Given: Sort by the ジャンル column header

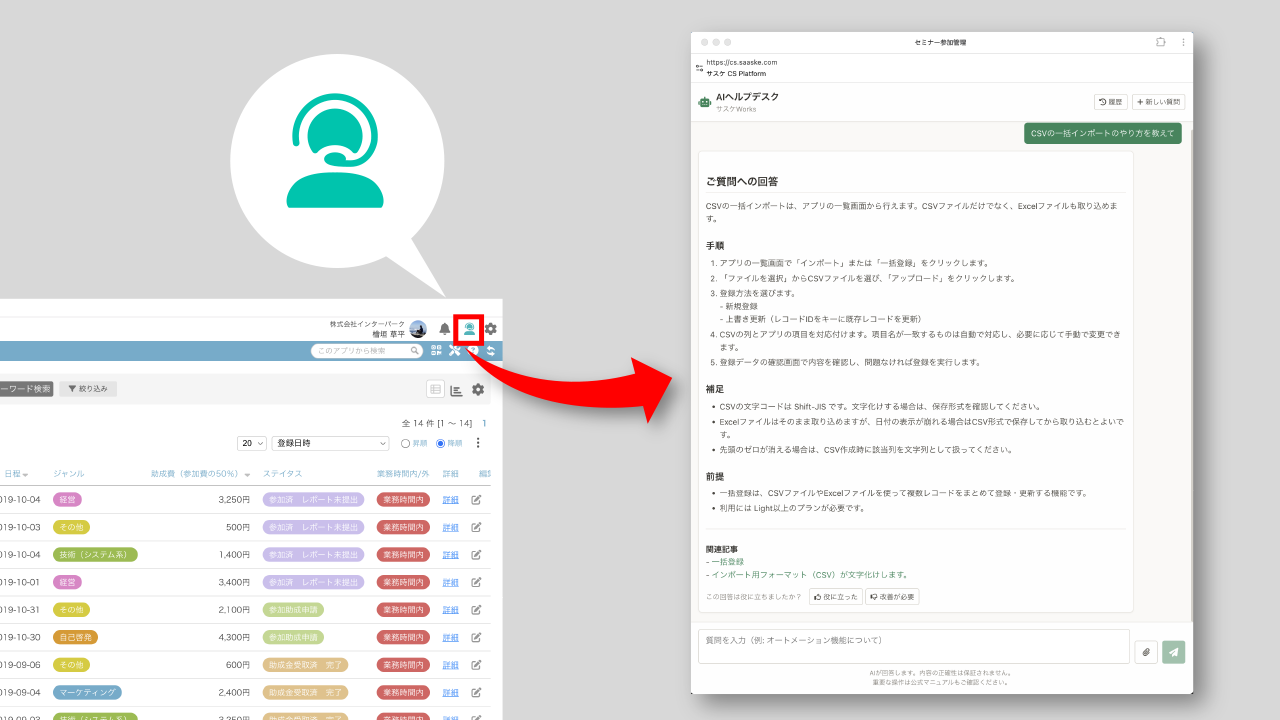Looking at the screenshot, I should [x=69, y=473].
